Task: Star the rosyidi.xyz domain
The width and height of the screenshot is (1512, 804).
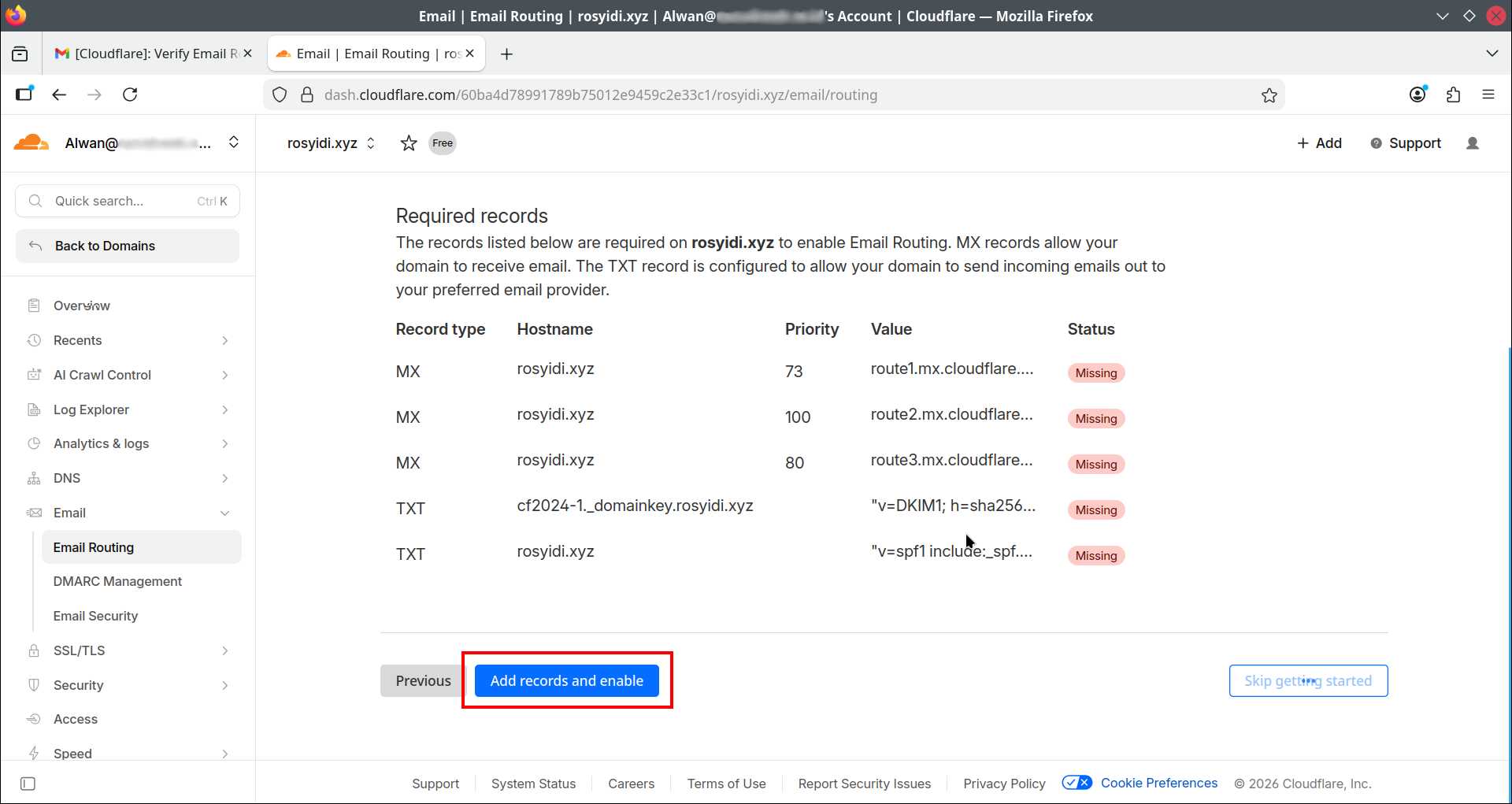Action: 409,143
